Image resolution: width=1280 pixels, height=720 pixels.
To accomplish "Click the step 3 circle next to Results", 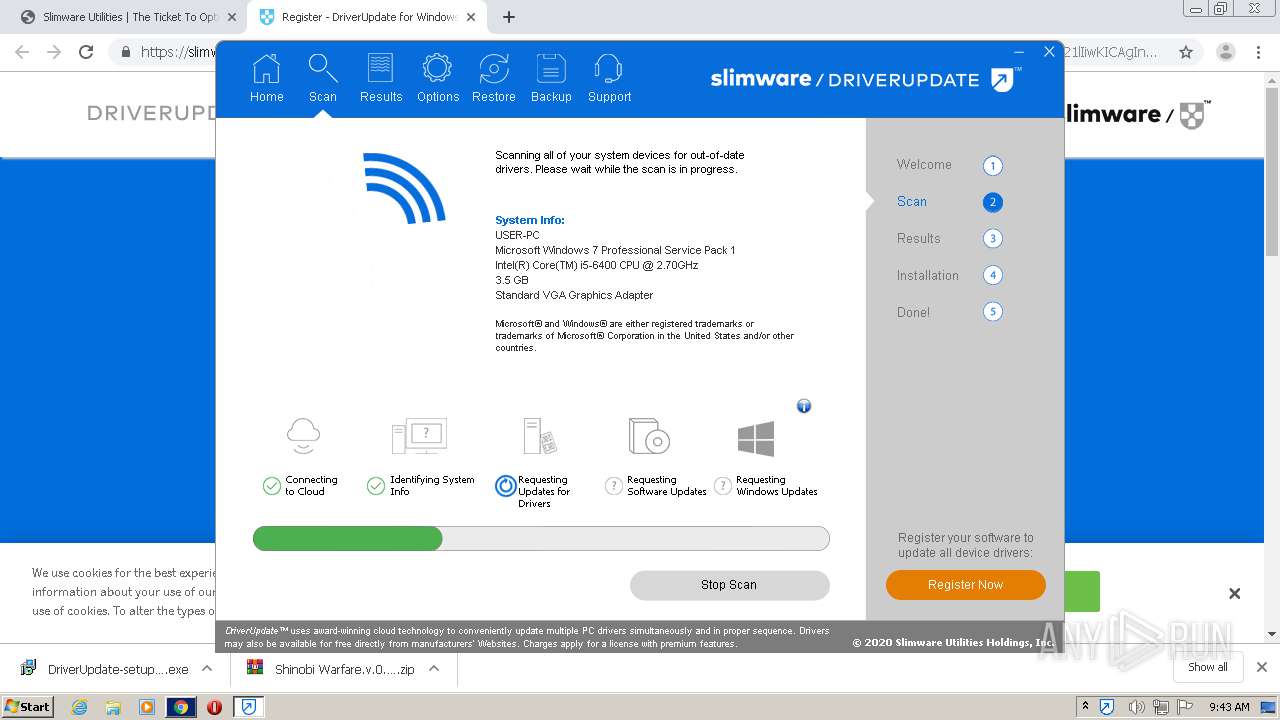I will (x=992, y=239).
